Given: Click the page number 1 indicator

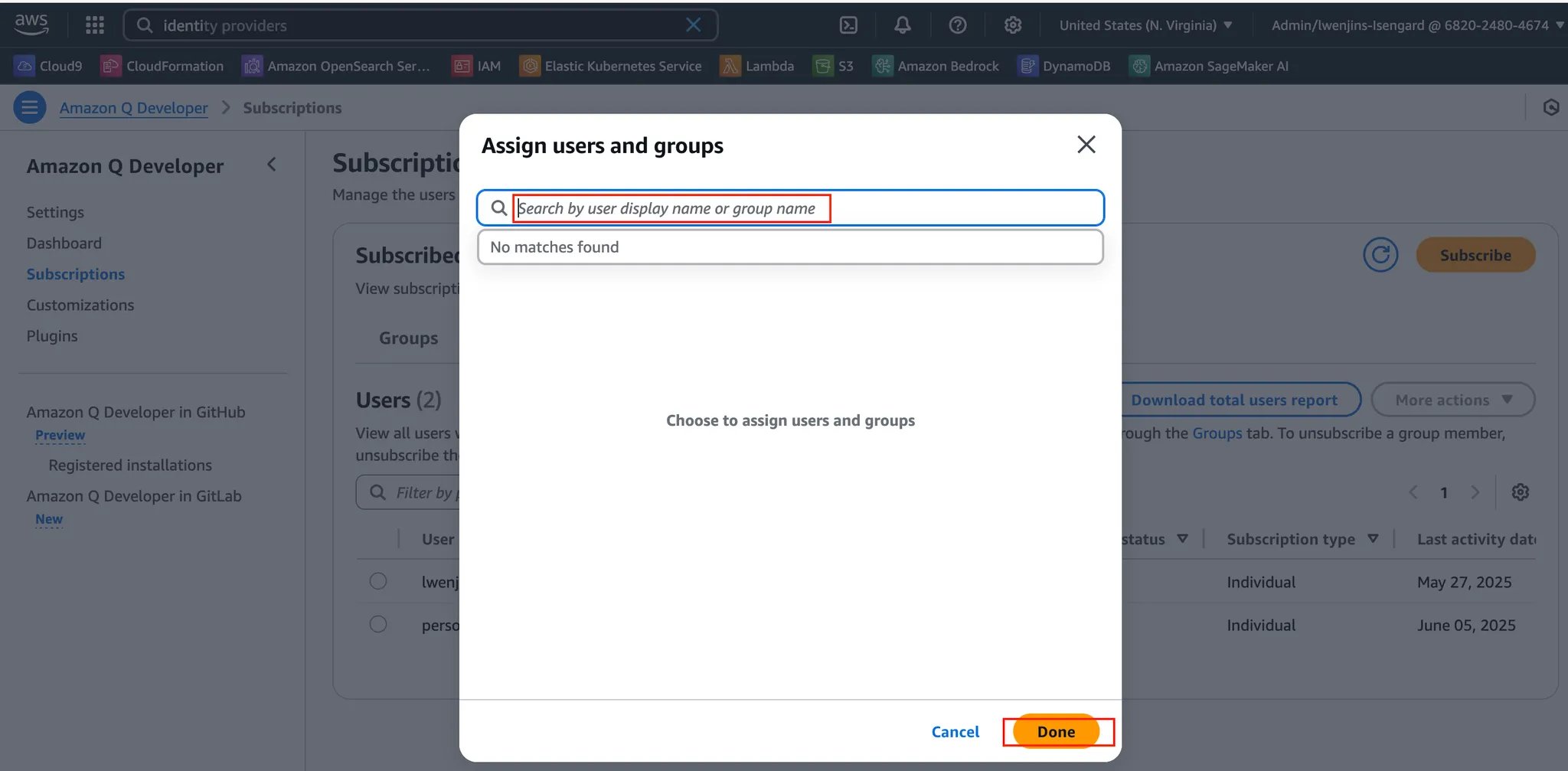Looking at the screenshot, I should point(1444,492).
